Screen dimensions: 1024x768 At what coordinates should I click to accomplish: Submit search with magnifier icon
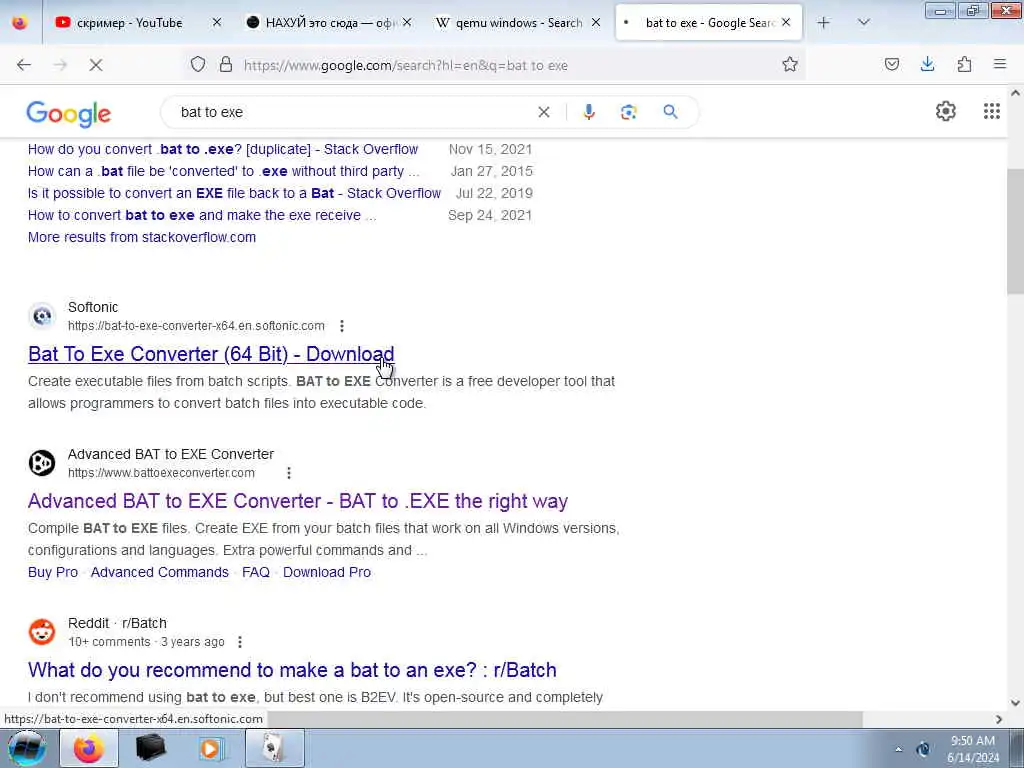[670, 112]
